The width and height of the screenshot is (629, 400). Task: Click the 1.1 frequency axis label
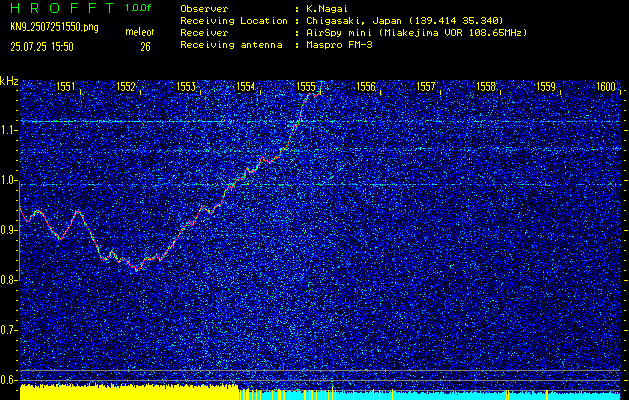pyautogui.click(x=7, y=130)
